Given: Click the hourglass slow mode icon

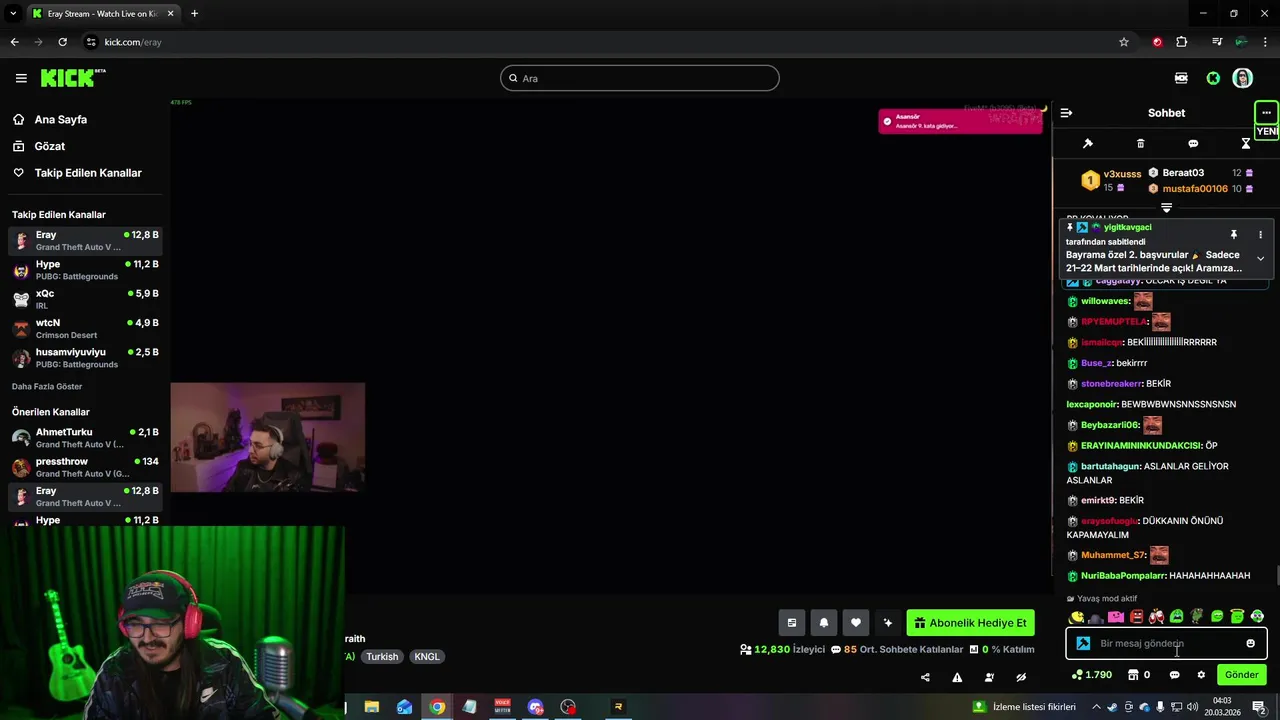Looking at the screenshot, I should click(x=1246, y=144).
